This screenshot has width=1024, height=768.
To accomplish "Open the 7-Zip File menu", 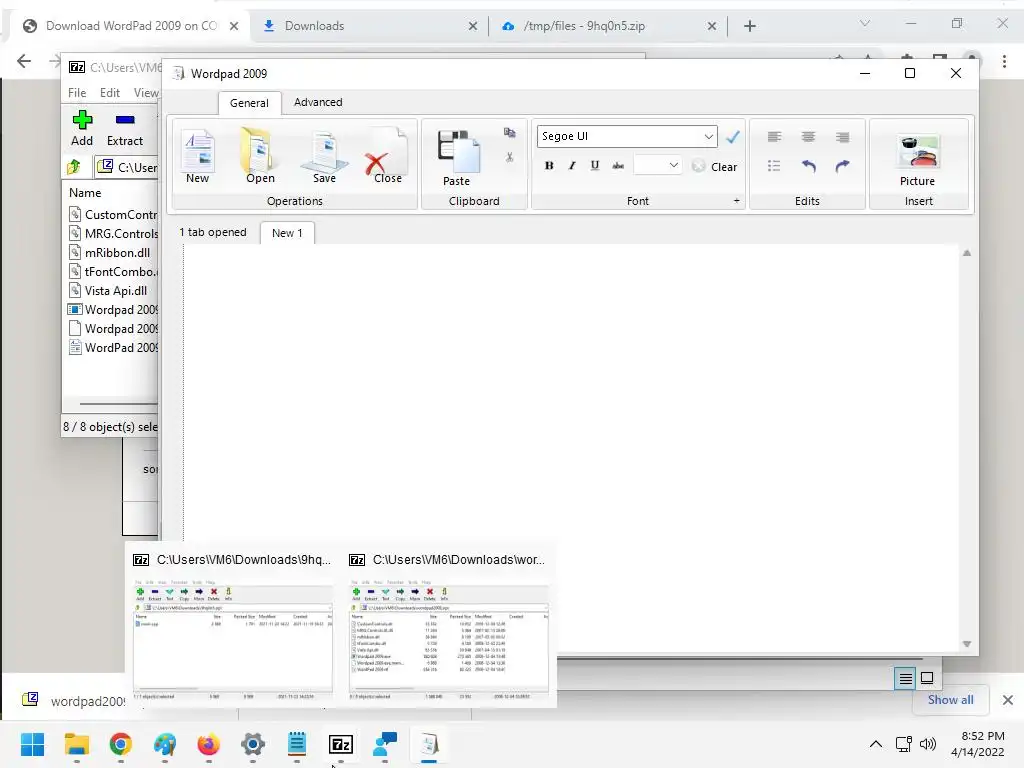I will pyautogui.click(x=77, y=93).
